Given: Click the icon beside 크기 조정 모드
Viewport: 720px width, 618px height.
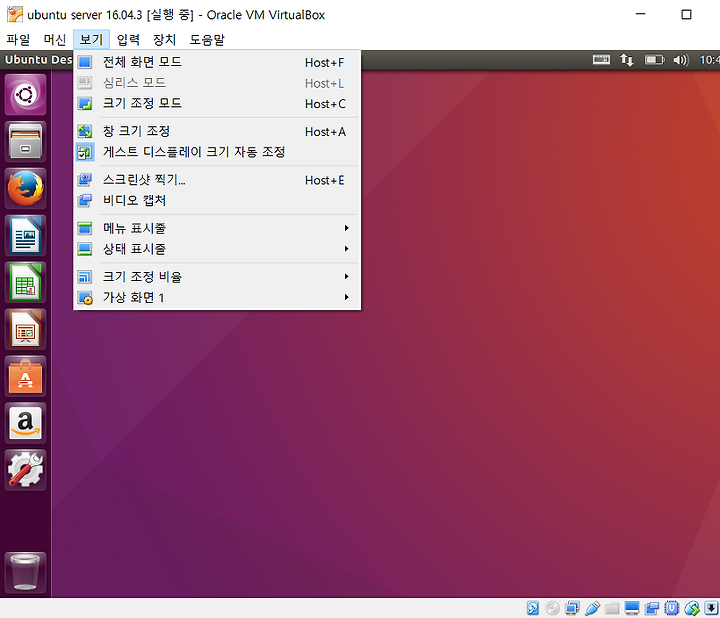Looking at the screenshot, I should click(x=85, y=103).
